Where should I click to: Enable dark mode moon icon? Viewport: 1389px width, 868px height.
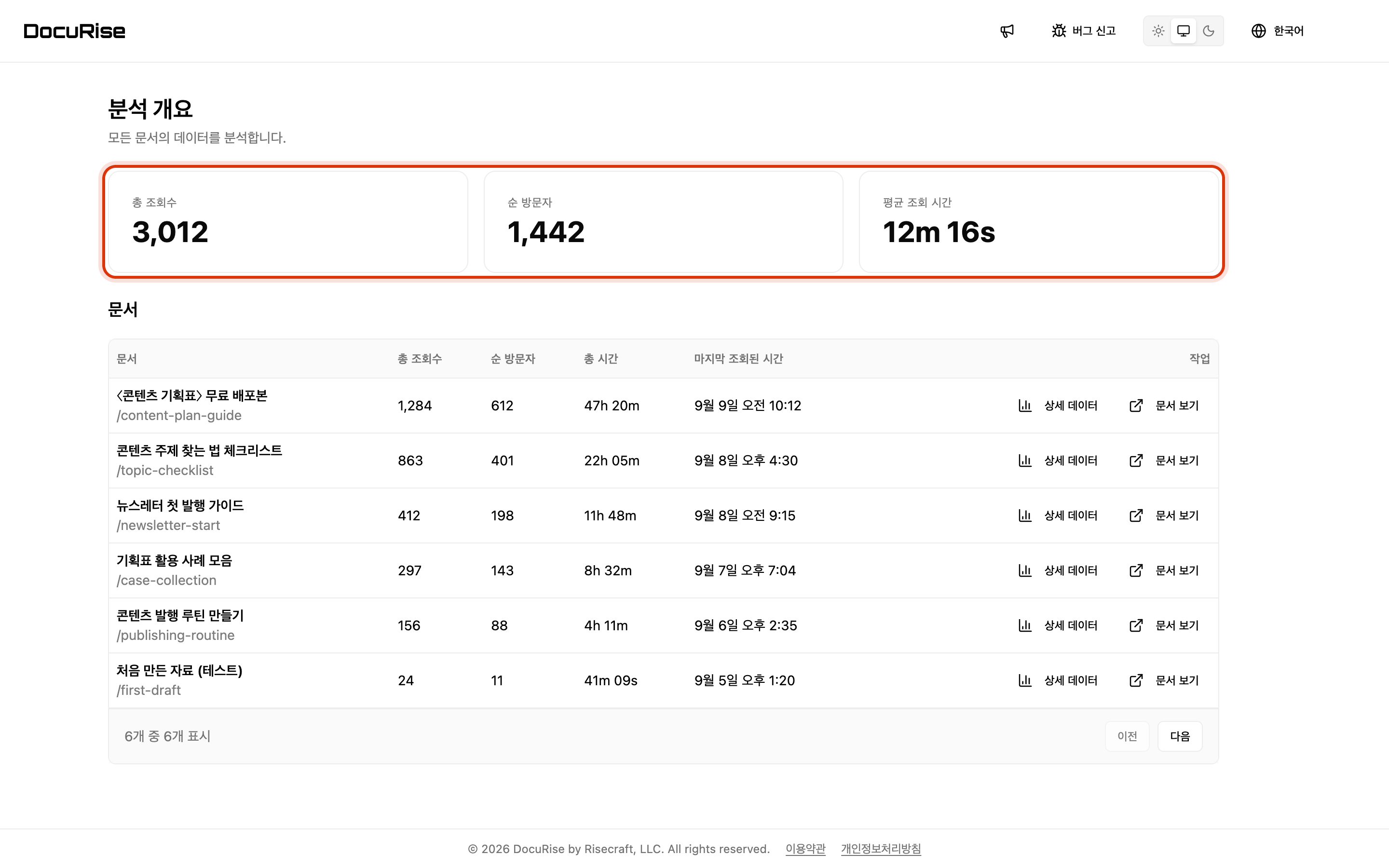click(1209, 31)
